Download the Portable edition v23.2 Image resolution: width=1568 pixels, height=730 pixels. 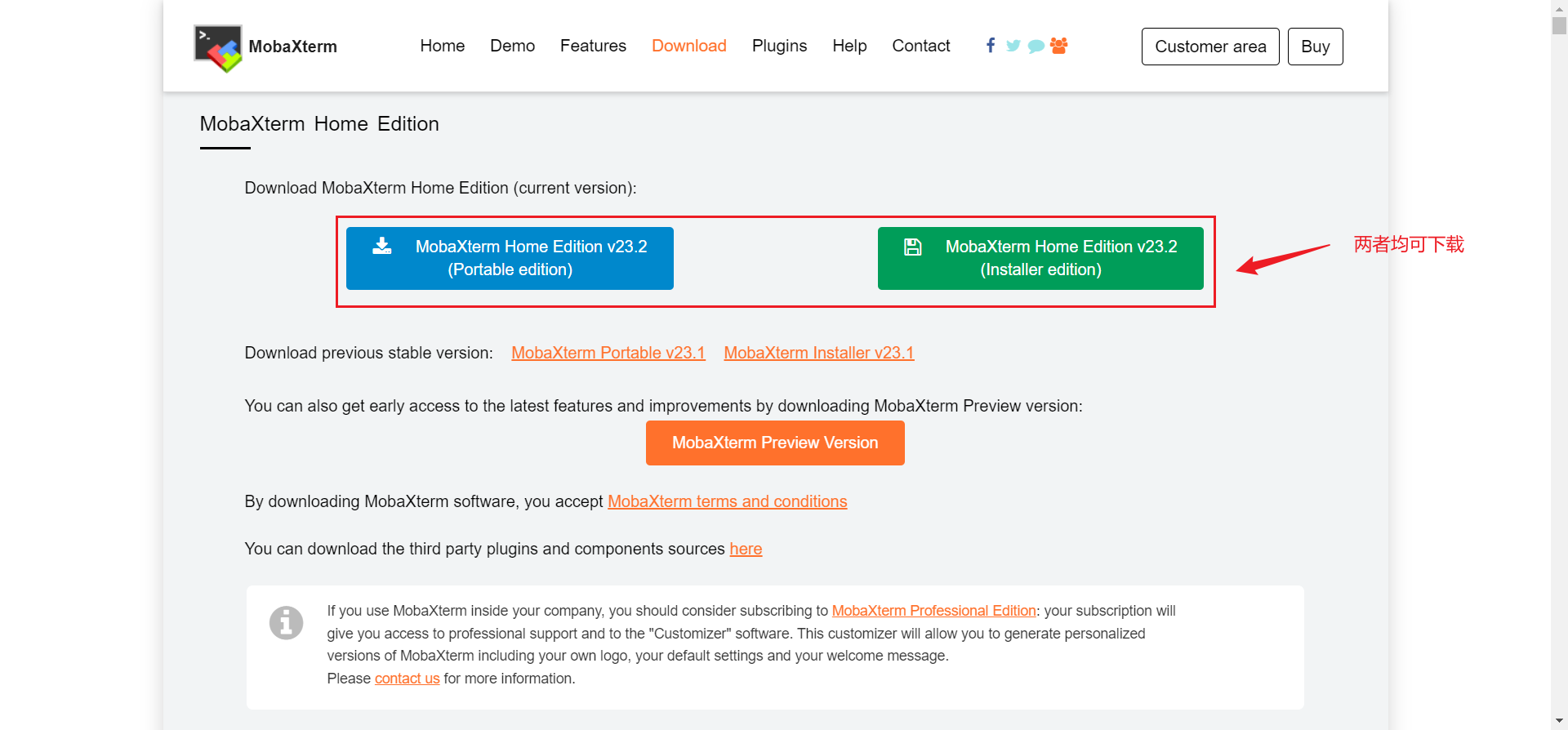[x=510, y=258]
